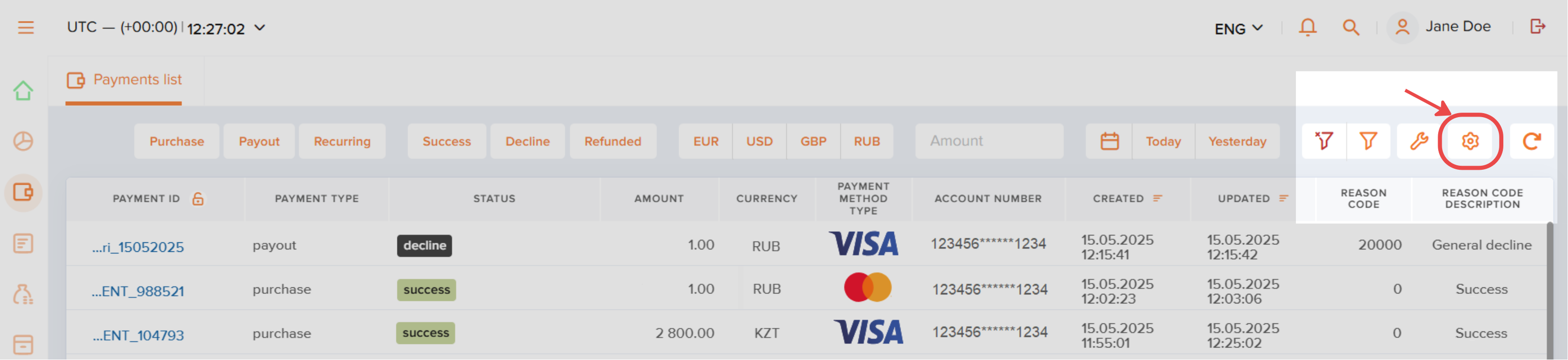Expand the UTC timezone dropdown
This screenshot has width=1568, height=360.
coord(259,28)
